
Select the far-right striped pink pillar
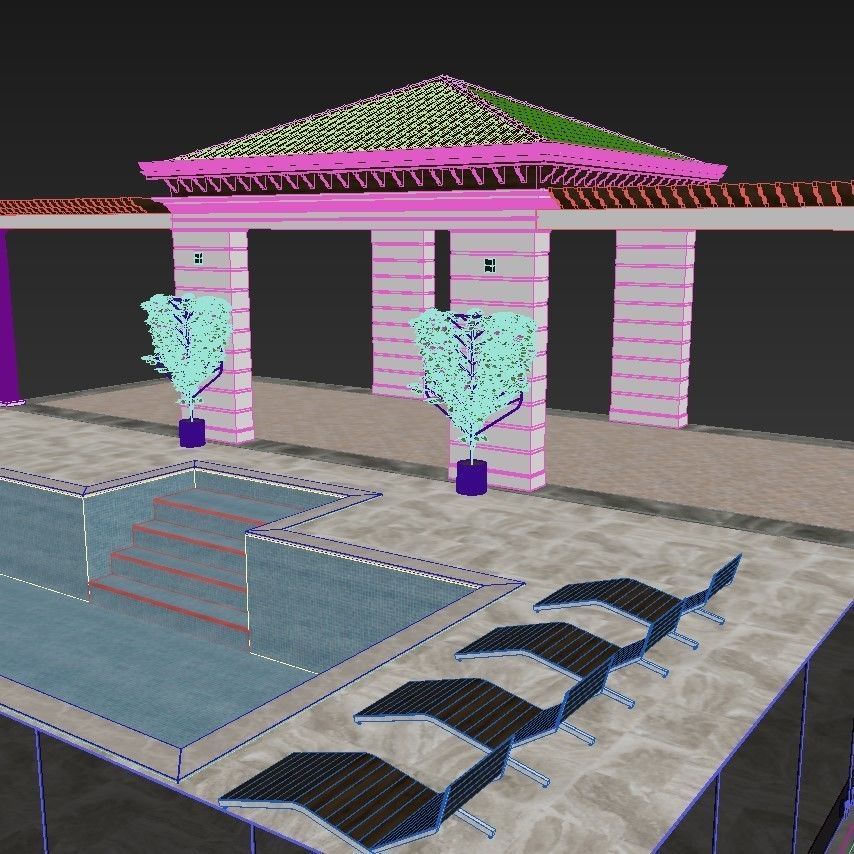pyautogui.click(x=651, y=328)
